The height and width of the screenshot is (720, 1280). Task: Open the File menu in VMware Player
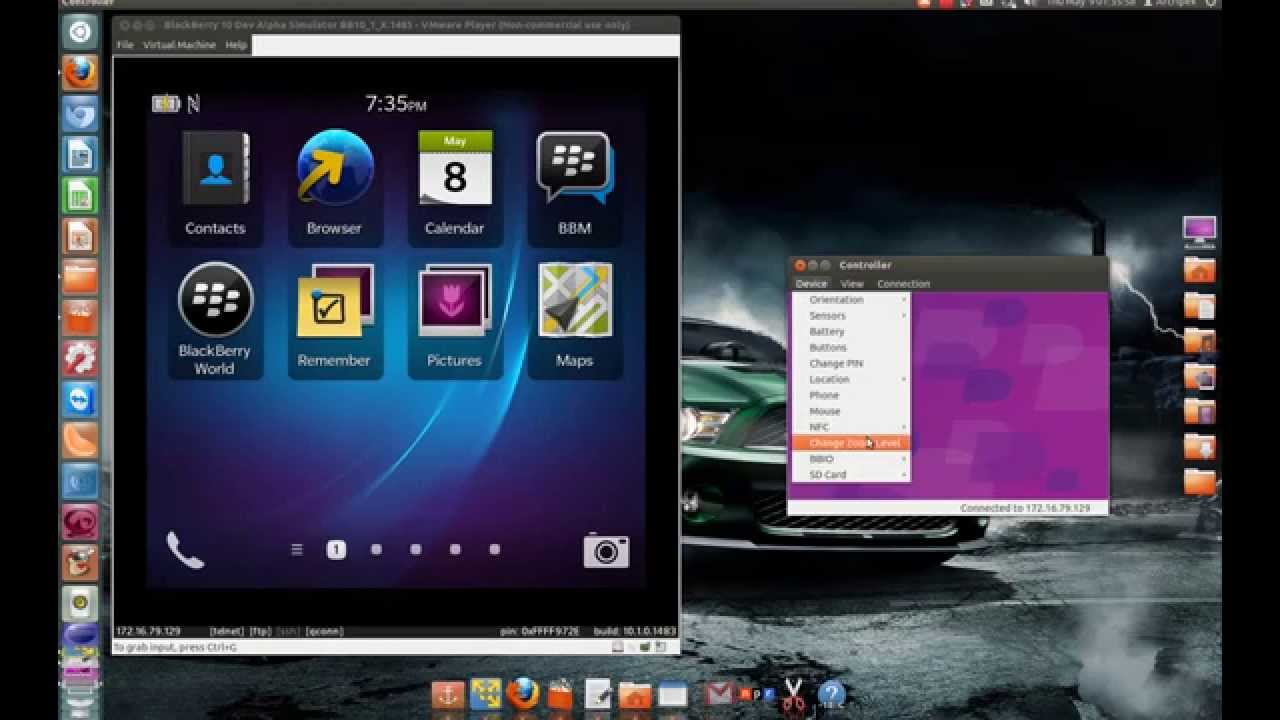click(125, 45)
